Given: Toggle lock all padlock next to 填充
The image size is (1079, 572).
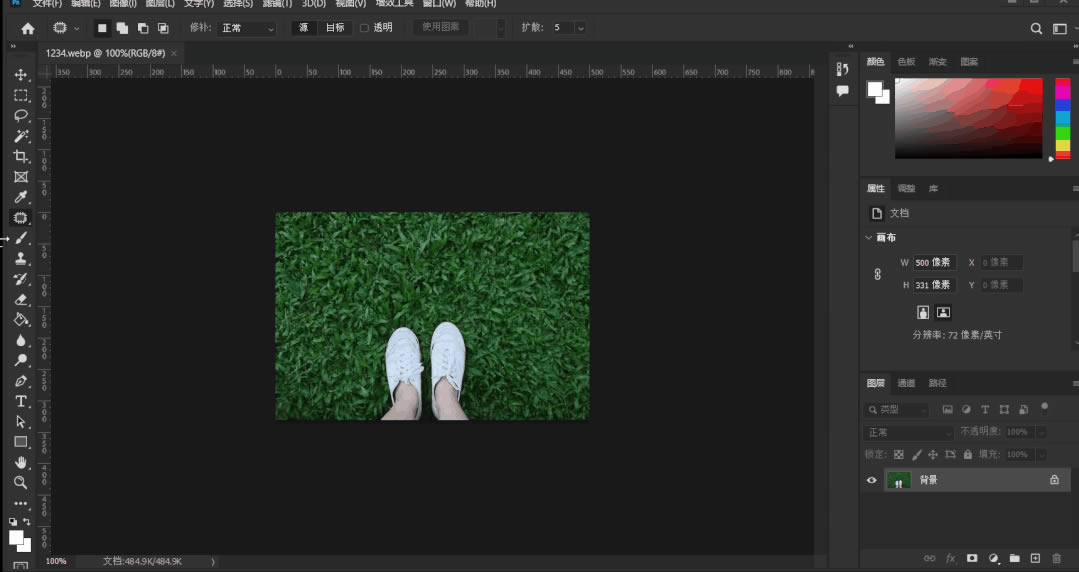Looking at the screenshot, I should (x=968, y=454).
